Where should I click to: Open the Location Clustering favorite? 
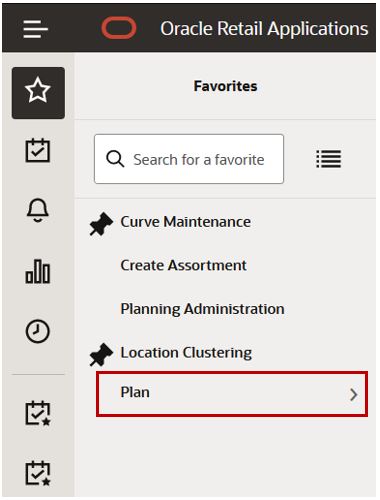(x=186, y=353)
